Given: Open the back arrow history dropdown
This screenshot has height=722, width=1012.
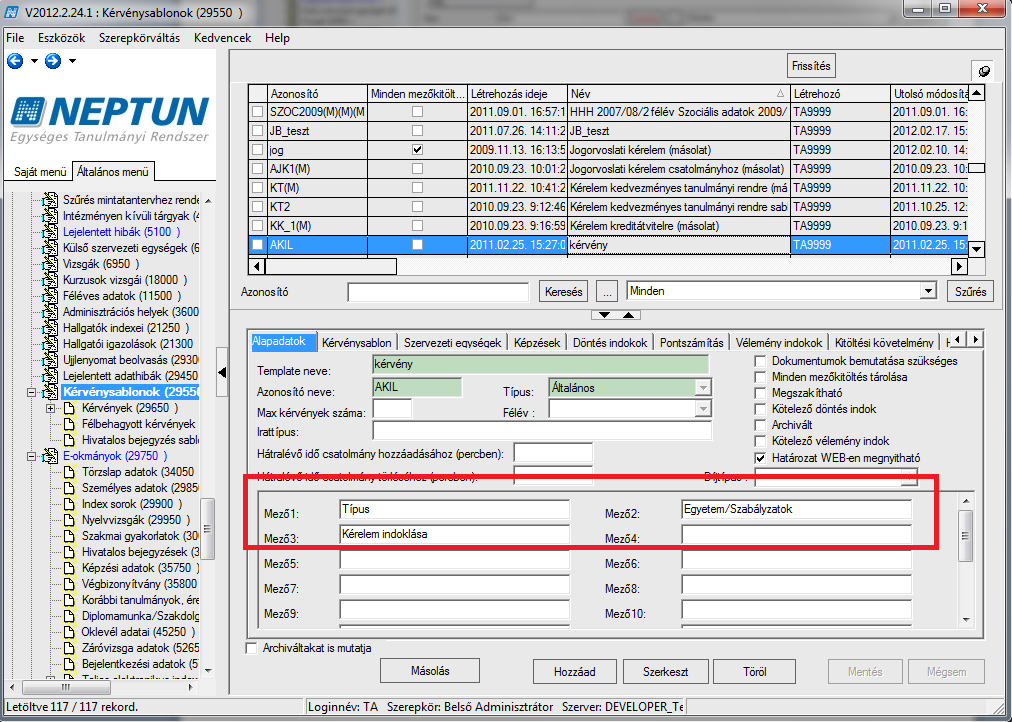Looking at the screenshot, I should (x=34, y=61).
